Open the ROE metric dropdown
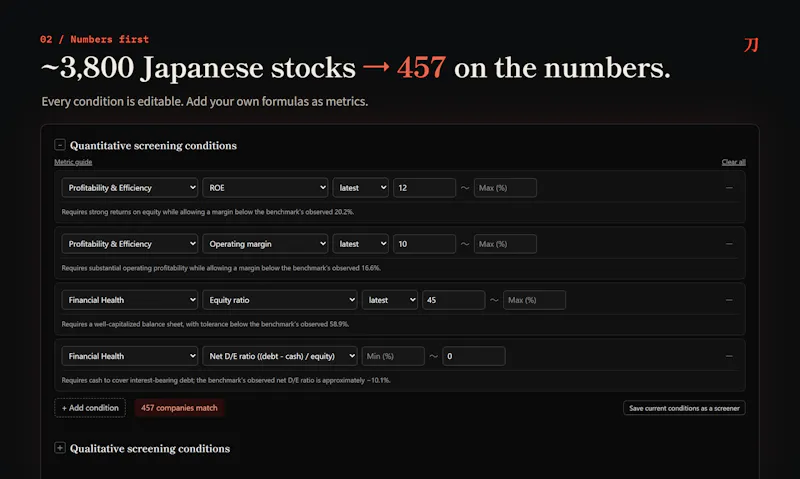The width and height of the screenshot is (800, 479). [265, 188]
